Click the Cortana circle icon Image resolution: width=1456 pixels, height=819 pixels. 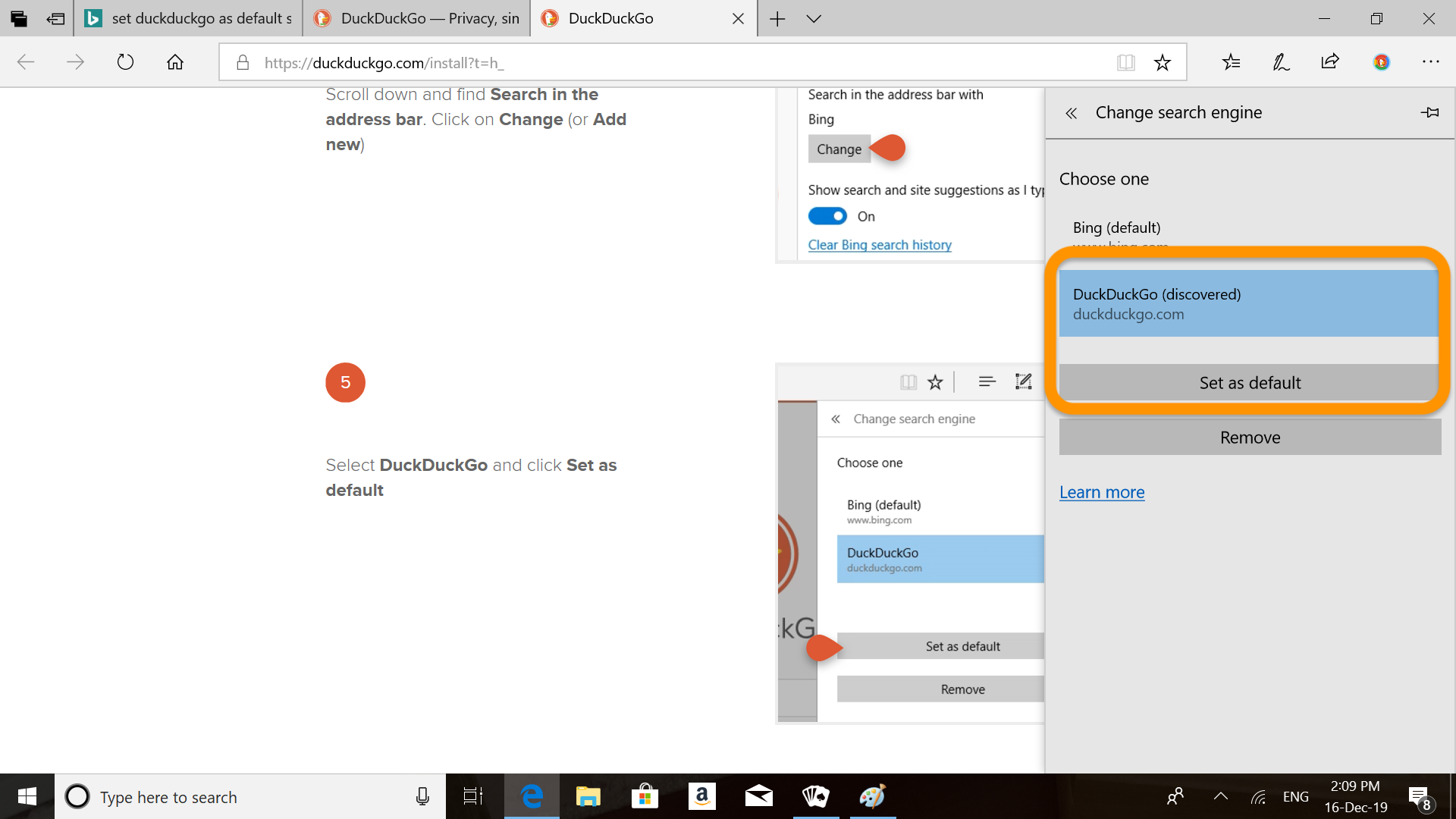click(x=77, y=796)
